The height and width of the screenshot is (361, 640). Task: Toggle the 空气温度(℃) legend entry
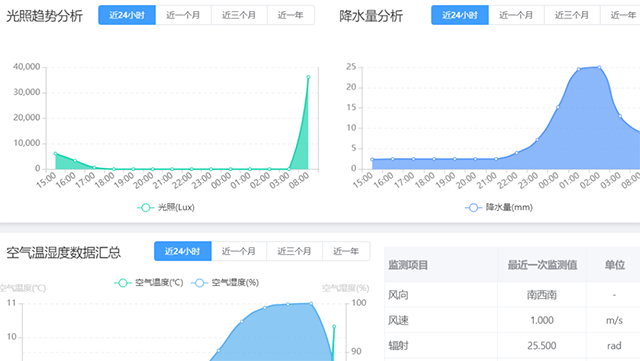[149, 283]
